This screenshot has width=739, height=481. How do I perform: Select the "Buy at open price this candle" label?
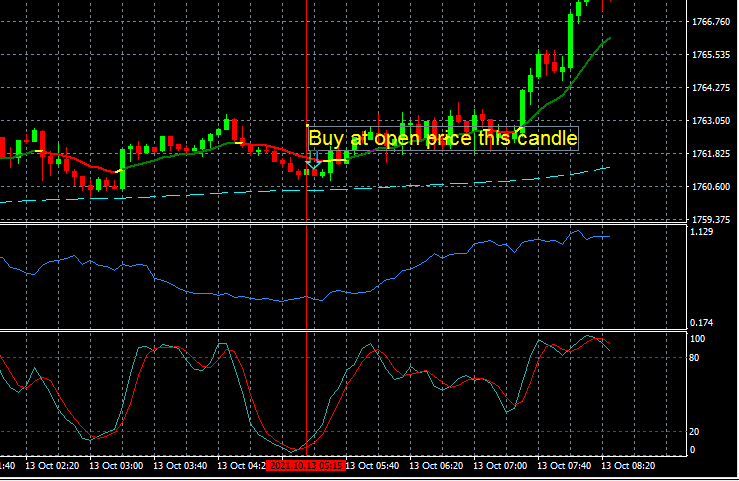point(443,139)
